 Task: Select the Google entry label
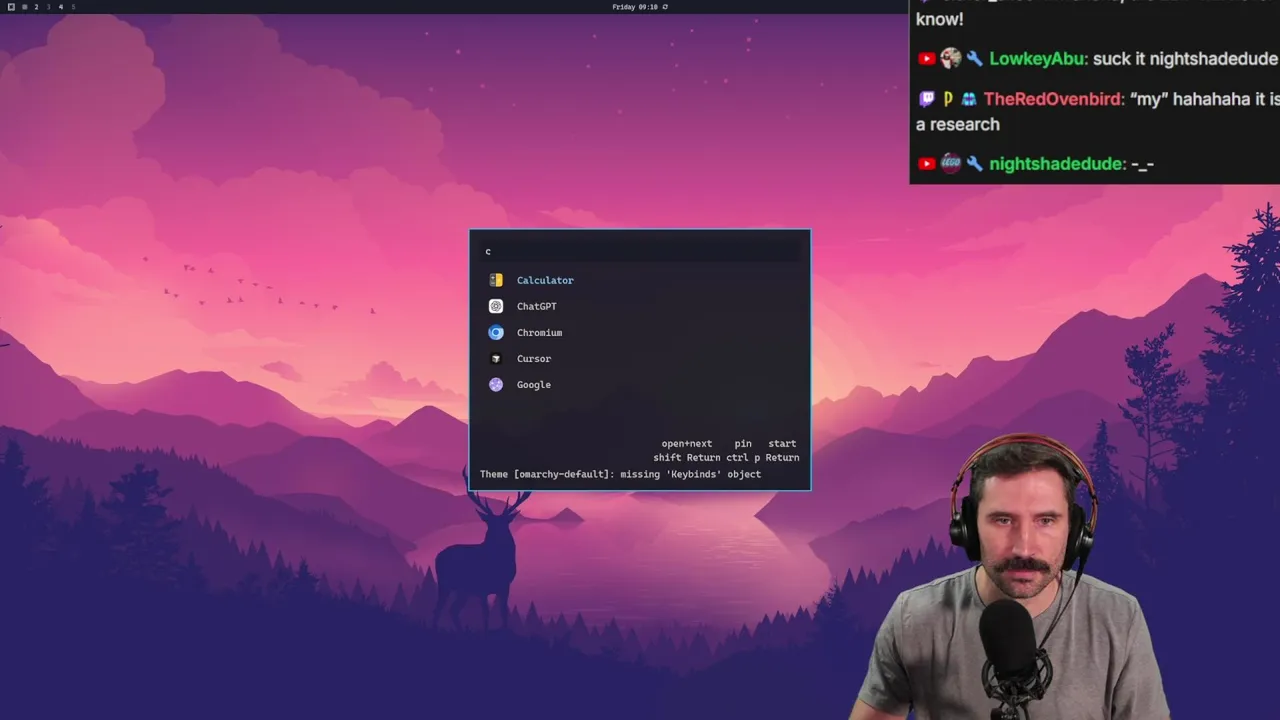click(533, 384)
